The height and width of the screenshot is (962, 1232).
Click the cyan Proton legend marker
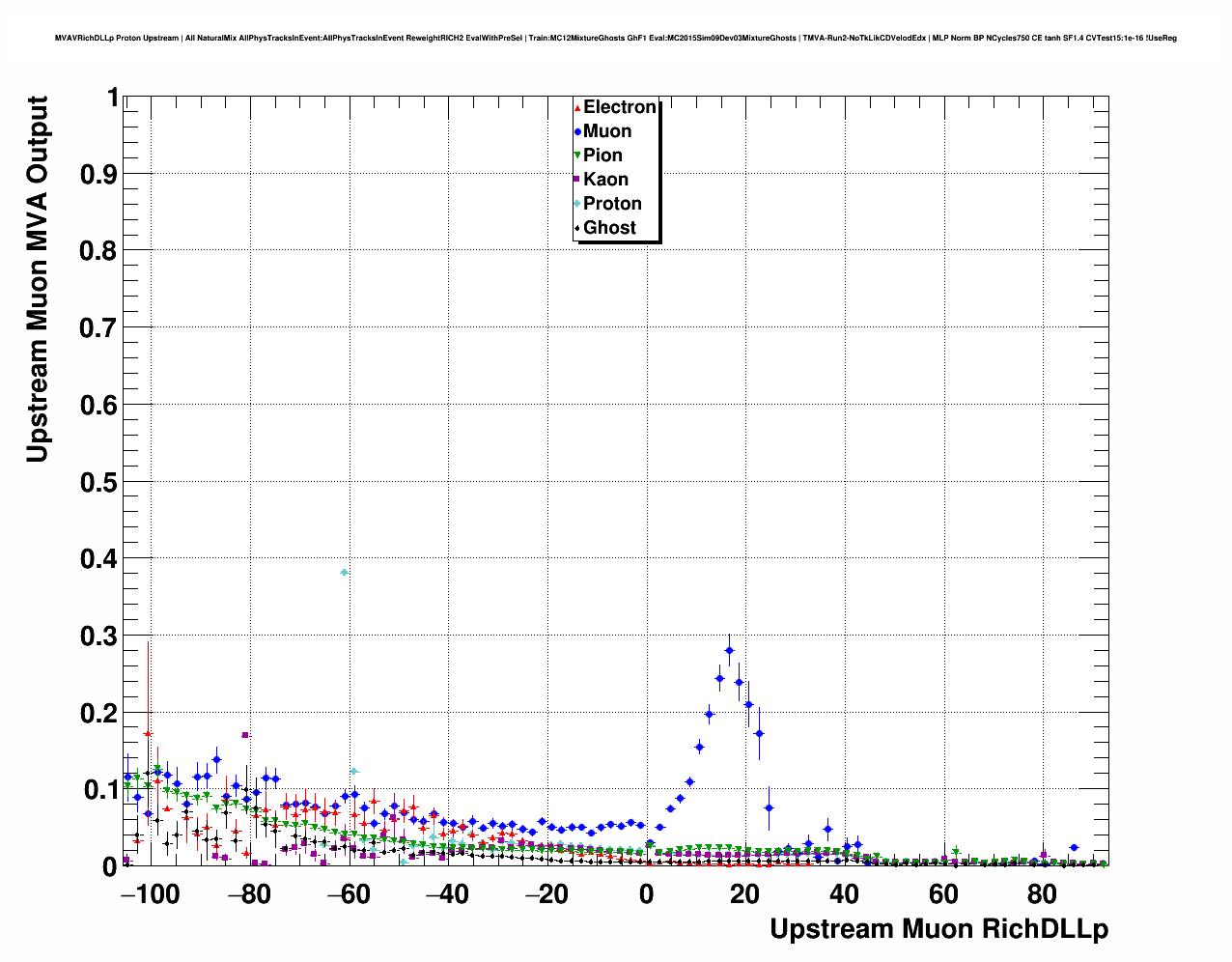point(577,204)
